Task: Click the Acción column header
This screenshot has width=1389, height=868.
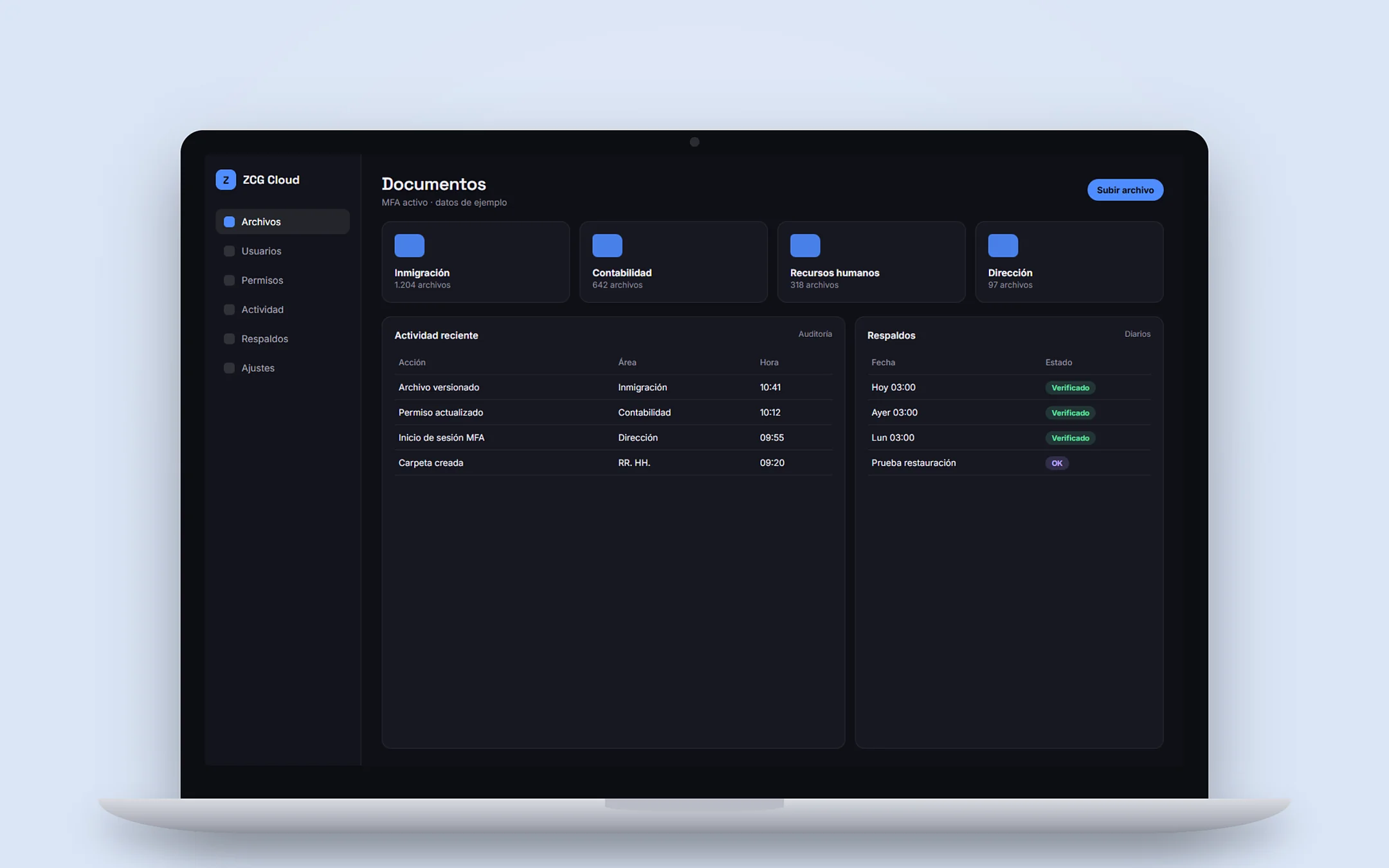Action: pos(412,362)
